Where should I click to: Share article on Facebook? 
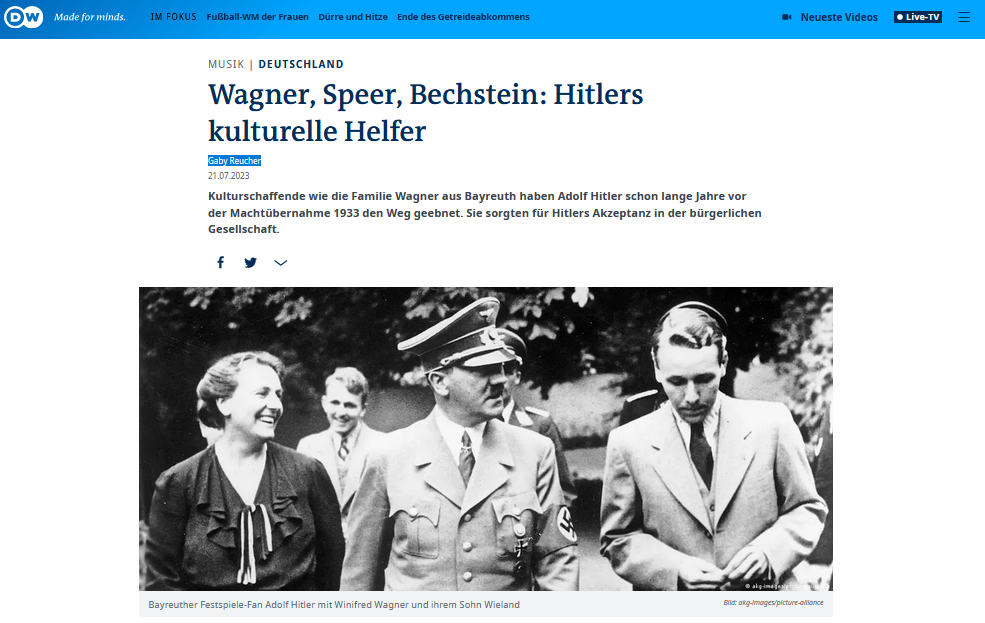(x=221, y=263)
